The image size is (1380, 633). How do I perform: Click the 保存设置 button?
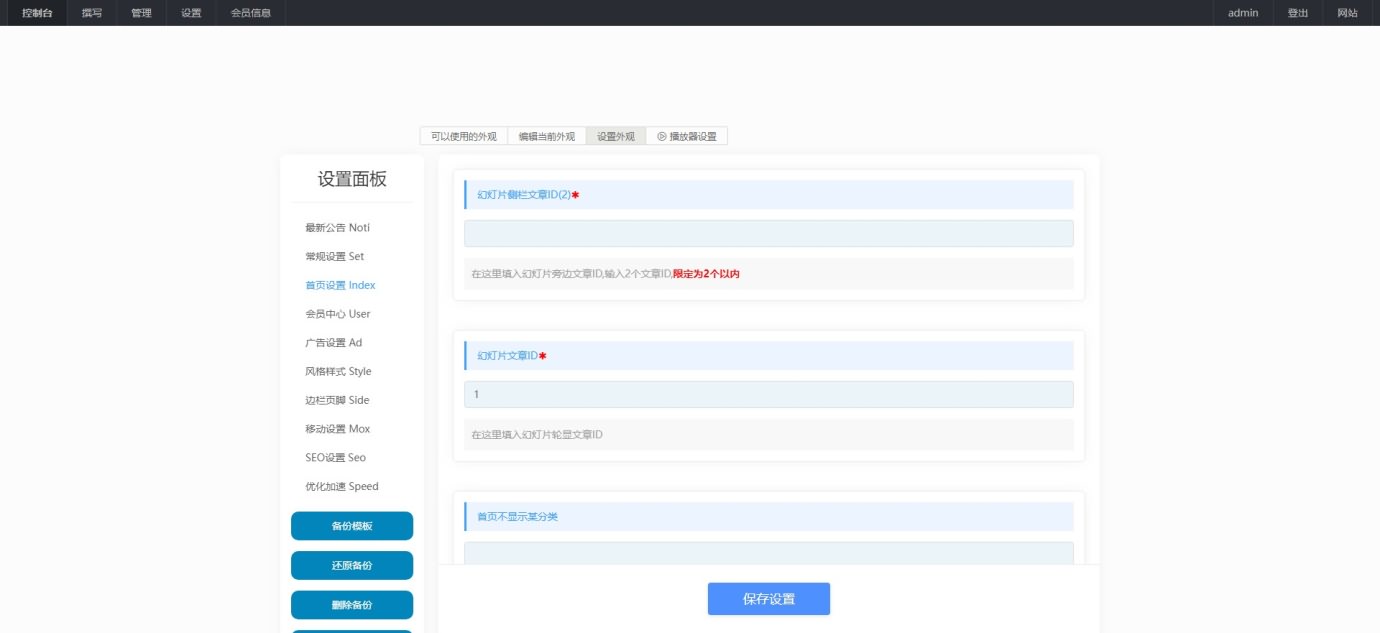coord(769,599)
